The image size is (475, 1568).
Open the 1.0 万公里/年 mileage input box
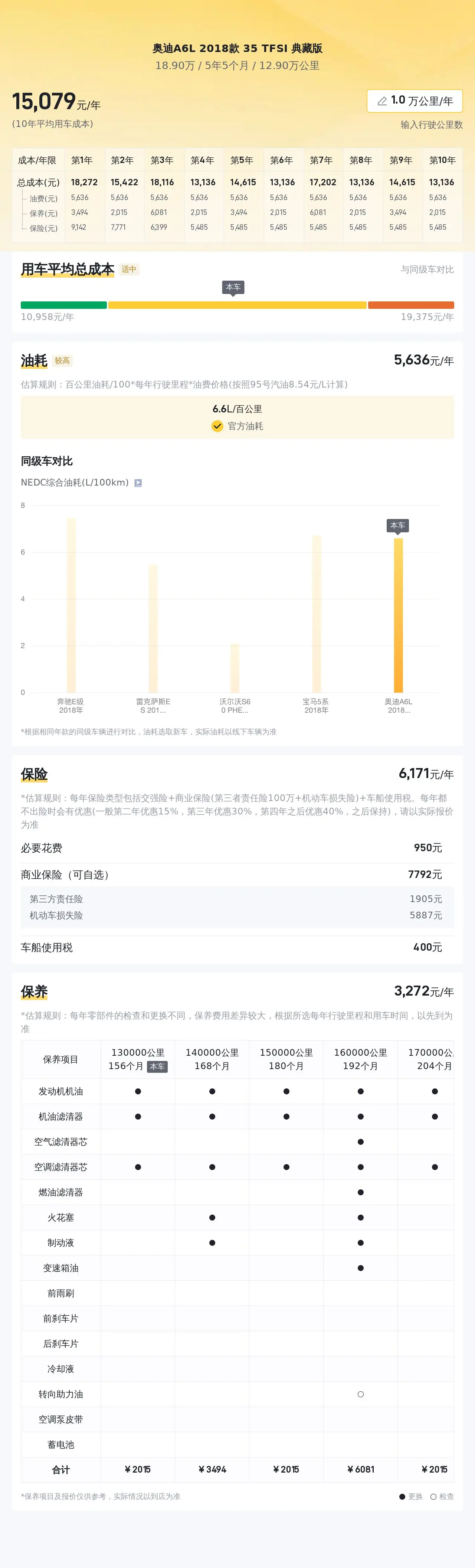coord(415,101)
